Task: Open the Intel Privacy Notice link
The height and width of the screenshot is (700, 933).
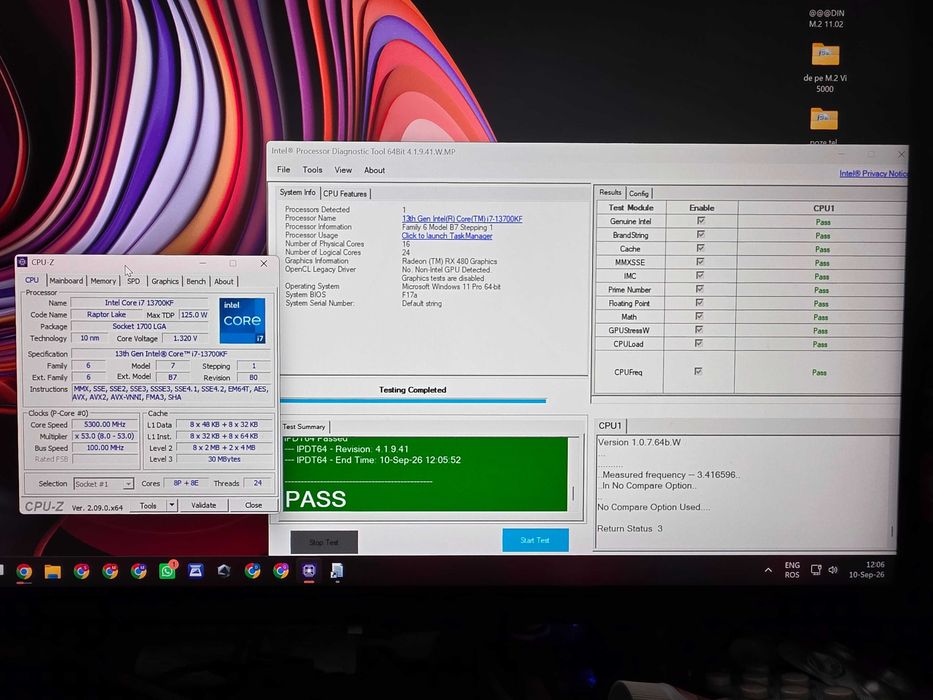Action: (x=873, y=173)
